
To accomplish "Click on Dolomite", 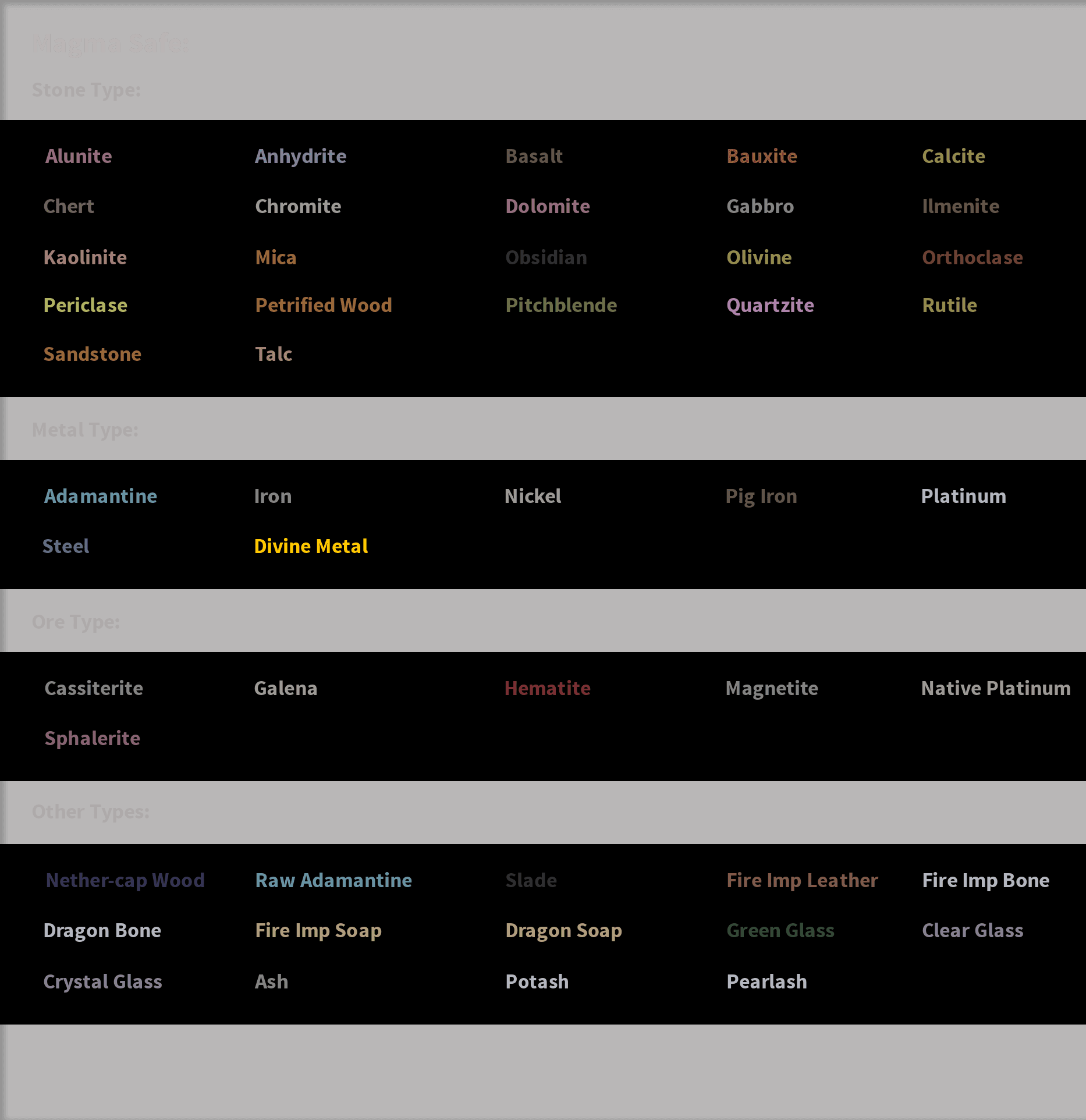I will point(548,206).
